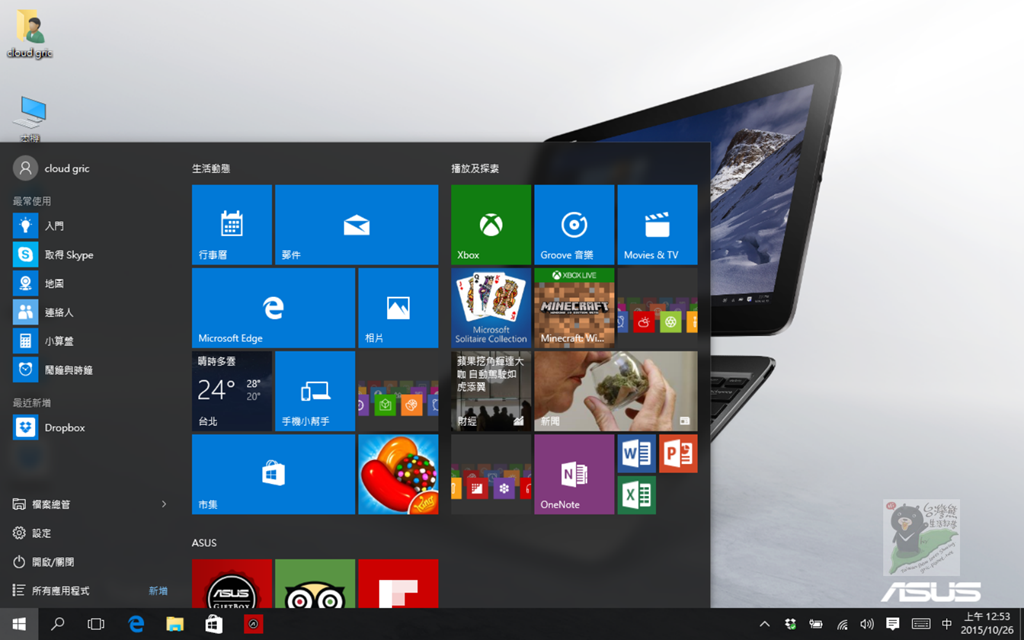This screenshot has height=640, width=1024.
Task: Show hidden system tray icons
Action: [765, 624]
